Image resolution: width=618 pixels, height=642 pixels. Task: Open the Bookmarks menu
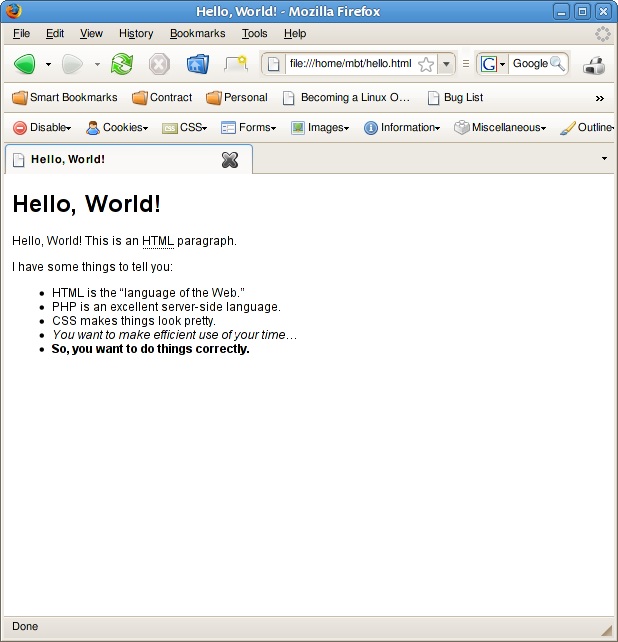(x=197, y=34)
